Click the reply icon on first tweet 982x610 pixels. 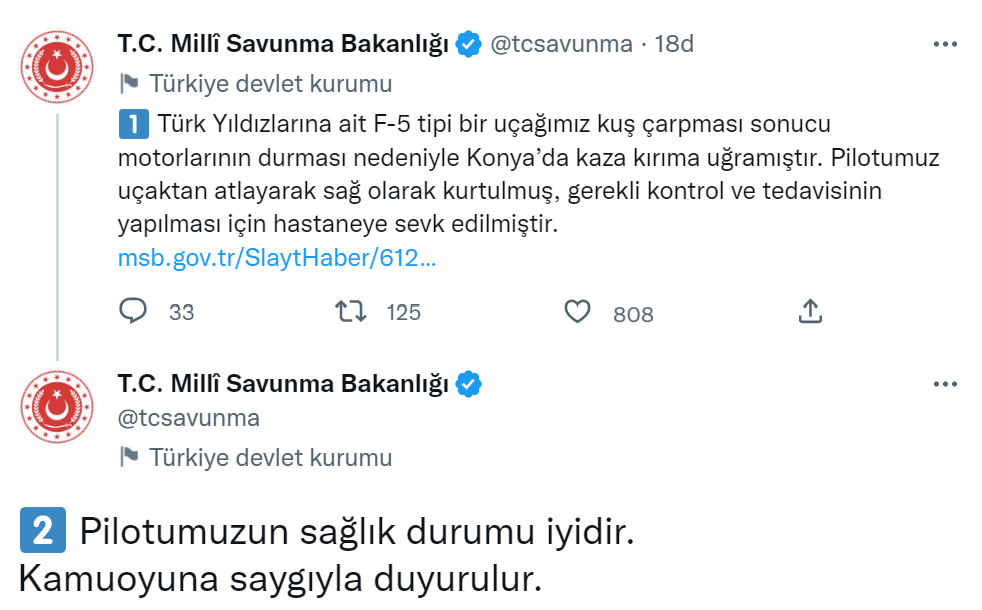(x=133, y=311)
